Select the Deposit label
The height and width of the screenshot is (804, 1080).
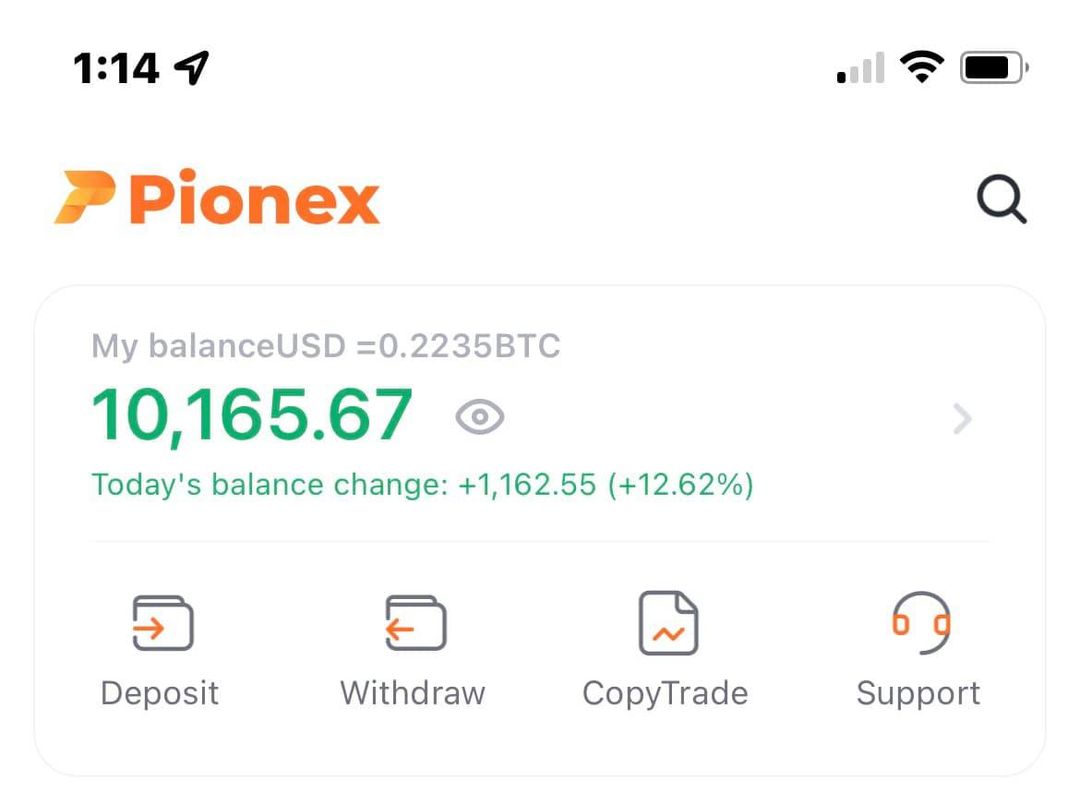[160, 693]
